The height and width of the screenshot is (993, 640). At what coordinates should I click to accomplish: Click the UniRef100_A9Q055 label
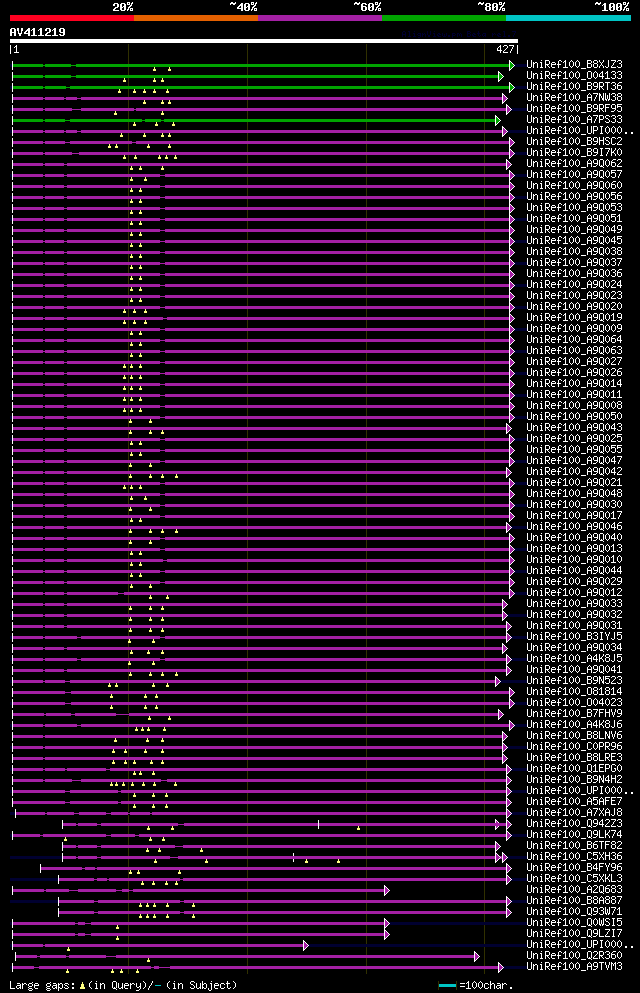point(574,449)
